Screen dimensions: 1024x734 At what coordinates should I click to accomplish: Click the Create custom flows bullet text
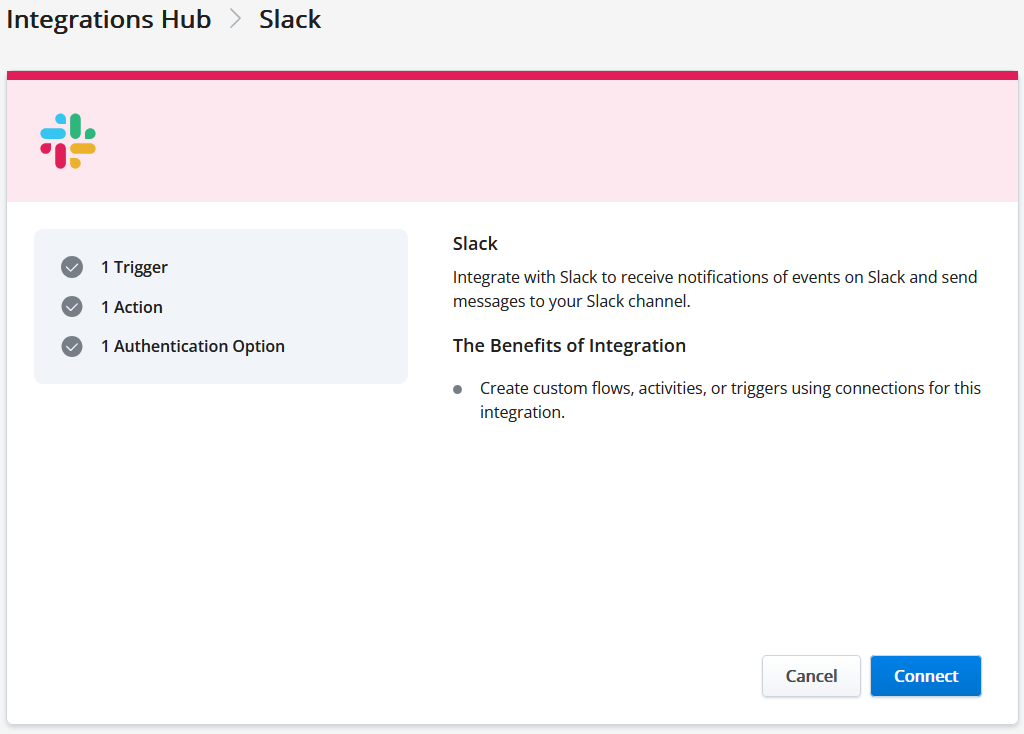(729, 400)
